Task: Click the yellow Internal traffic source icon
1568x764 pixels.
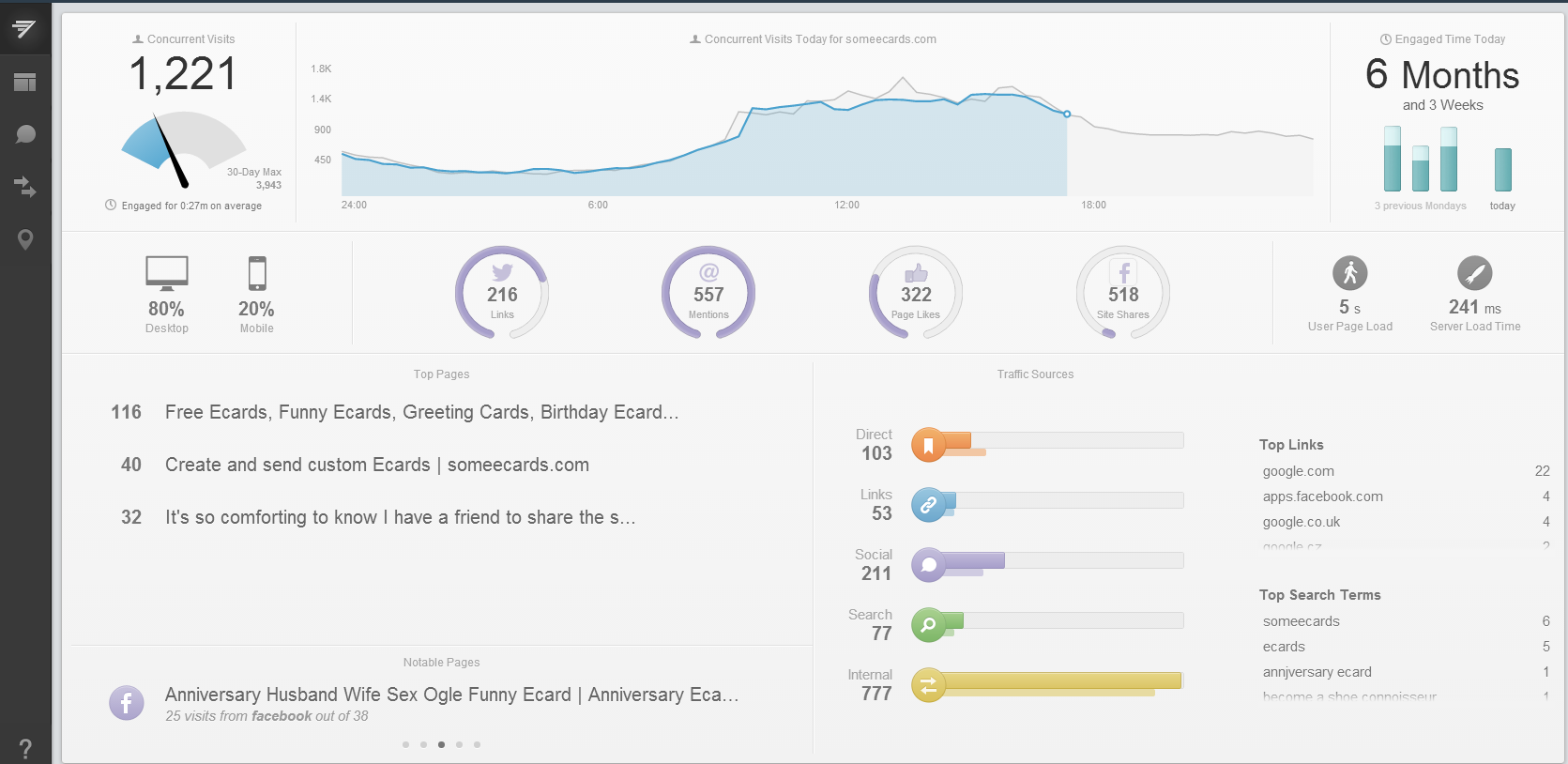Action: click(928, 685)
